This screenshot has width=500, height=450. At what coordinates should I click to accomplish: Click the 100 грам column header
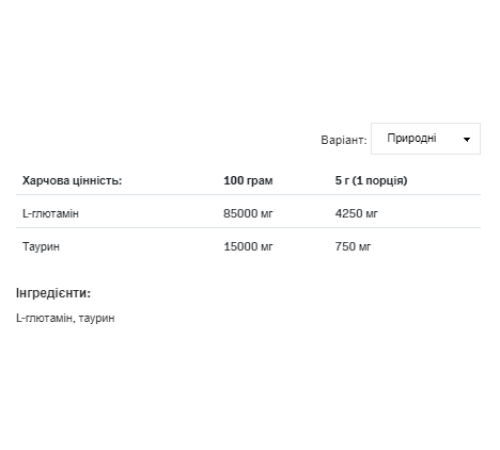click(248, 181)
